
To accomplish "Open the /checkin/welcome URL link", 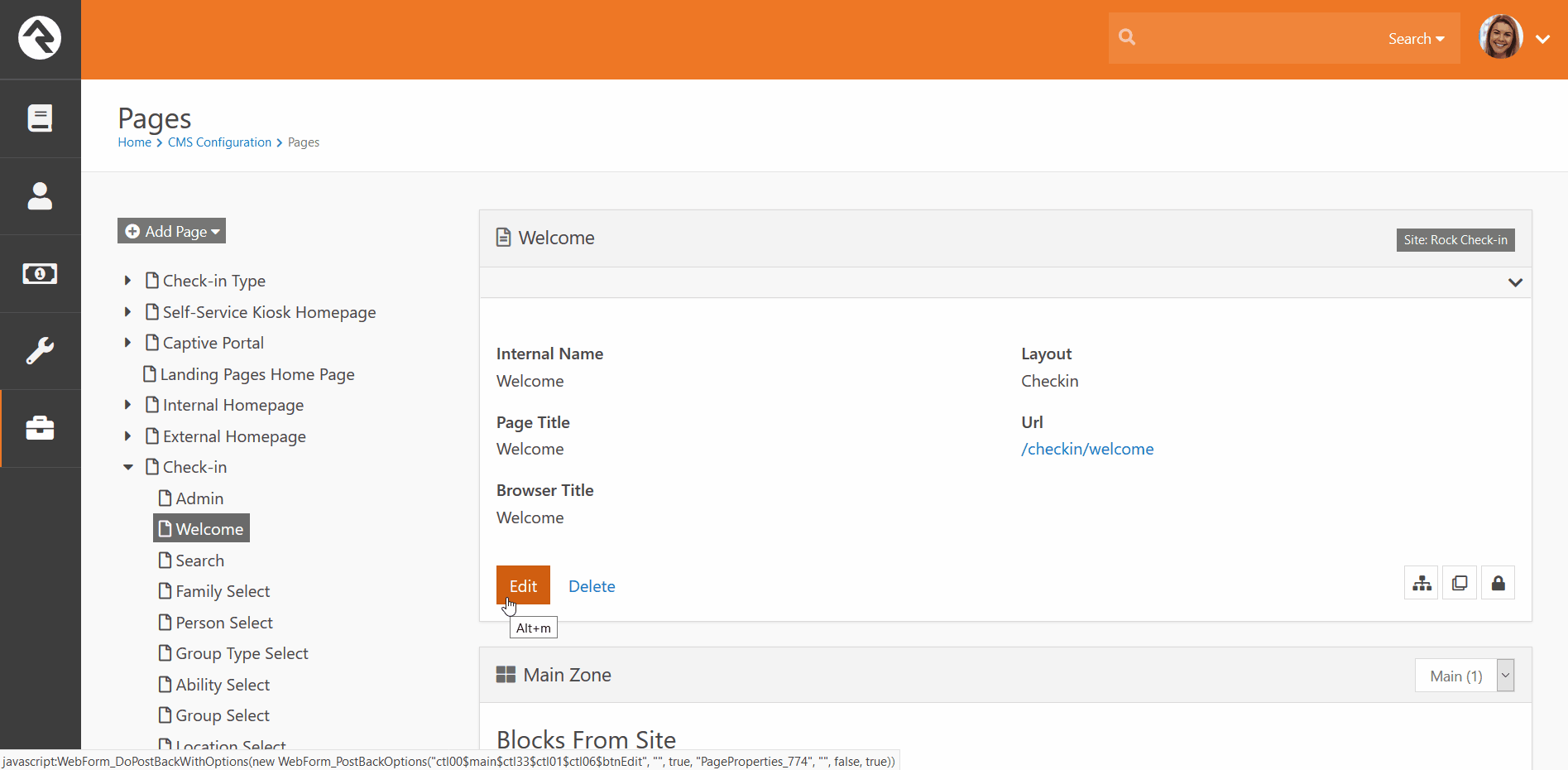I will pyautogui.click(x=1087, y=449).
